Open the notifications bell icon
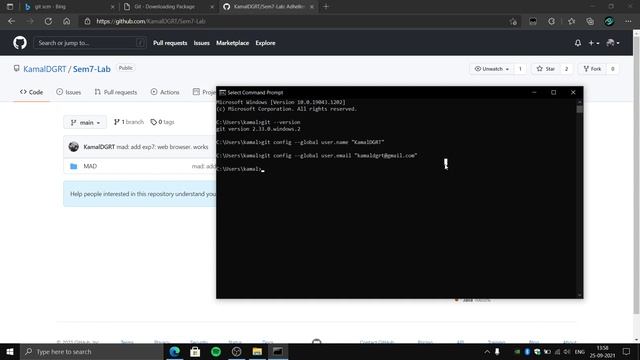This screenshot has height=360, width=640. tap(578, 43)
